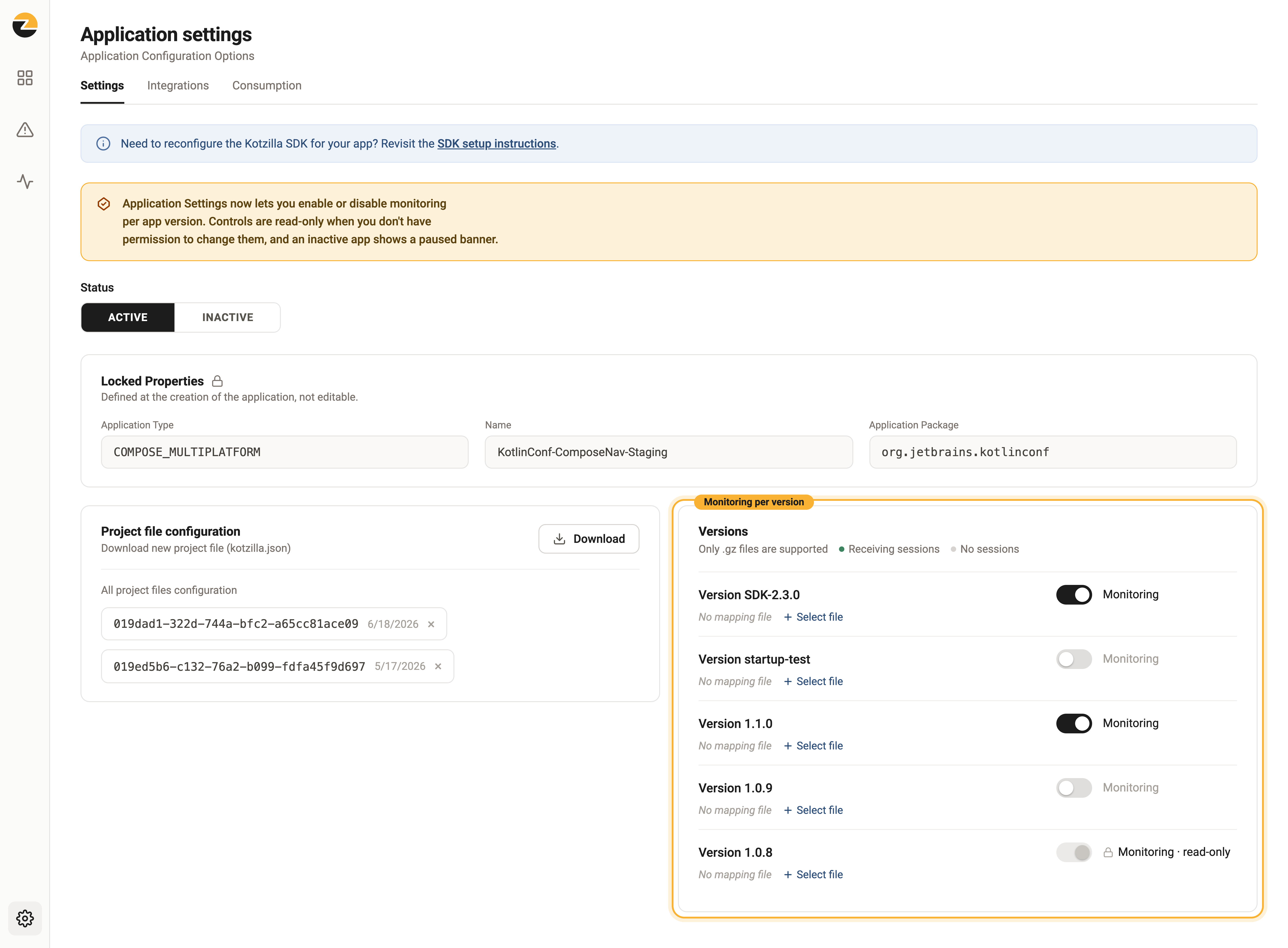Image resolution: width=1288 pixels, height=948 pixels.
Task: Click the 6/18/2026 project file date
Action: pyautogui.click(x=393, y=624)
